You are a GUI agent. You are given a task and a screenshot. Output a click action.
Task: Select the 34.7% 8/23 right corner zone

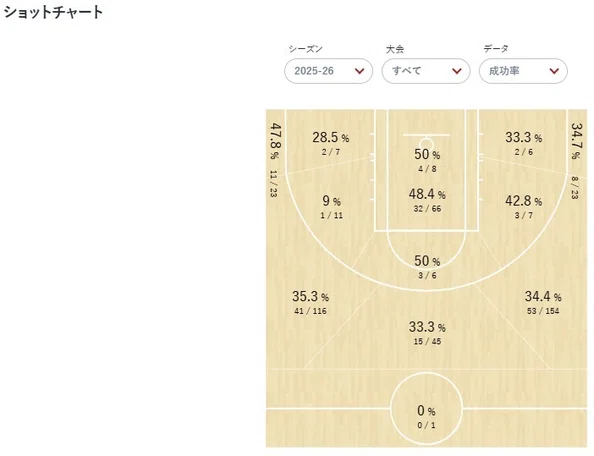576,161
